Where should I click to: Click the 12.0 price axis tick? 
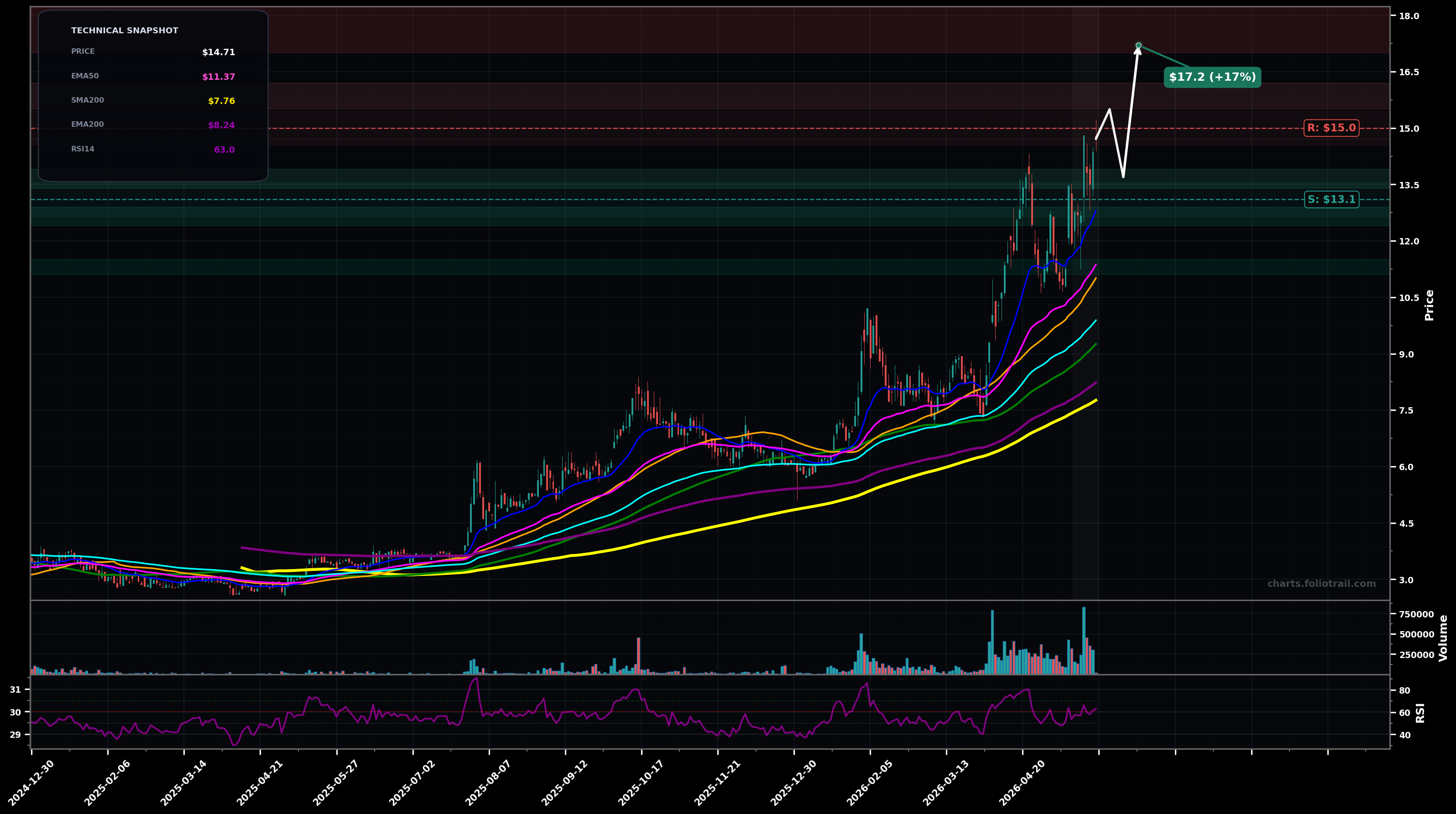click(1409, 242)
